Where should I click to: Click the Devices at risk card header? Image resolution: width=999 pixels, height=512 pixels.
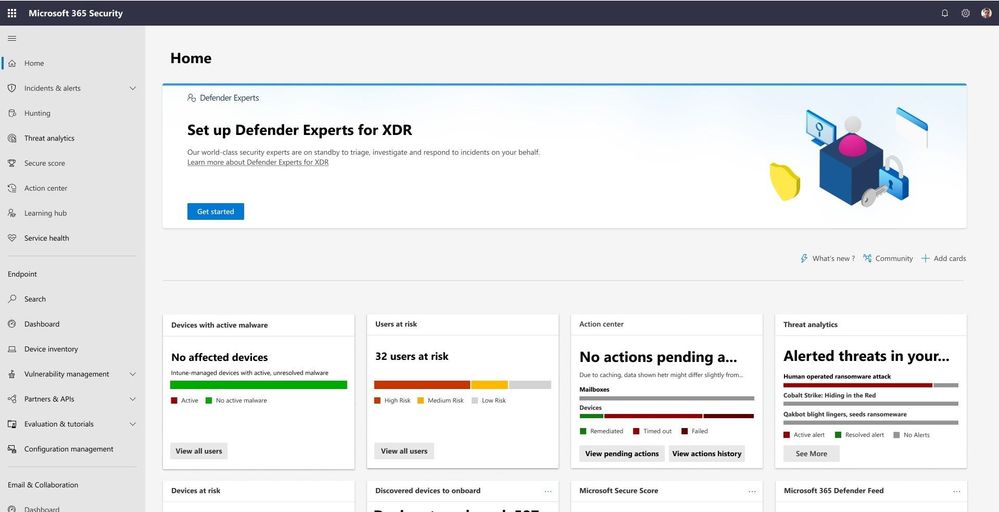click(196, 491)
